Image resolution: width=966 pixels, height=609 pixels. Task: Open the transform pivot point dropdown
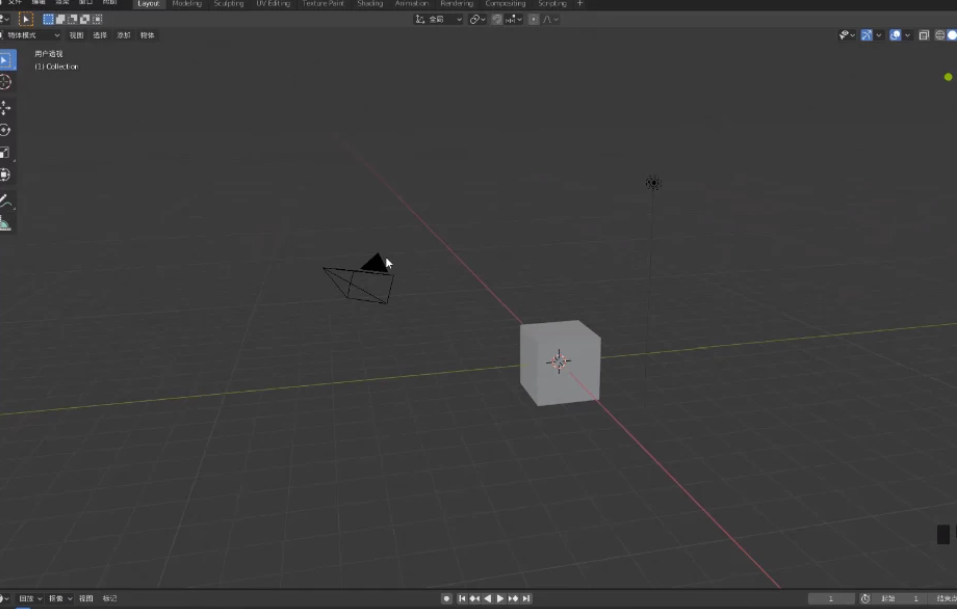point(476,18)
